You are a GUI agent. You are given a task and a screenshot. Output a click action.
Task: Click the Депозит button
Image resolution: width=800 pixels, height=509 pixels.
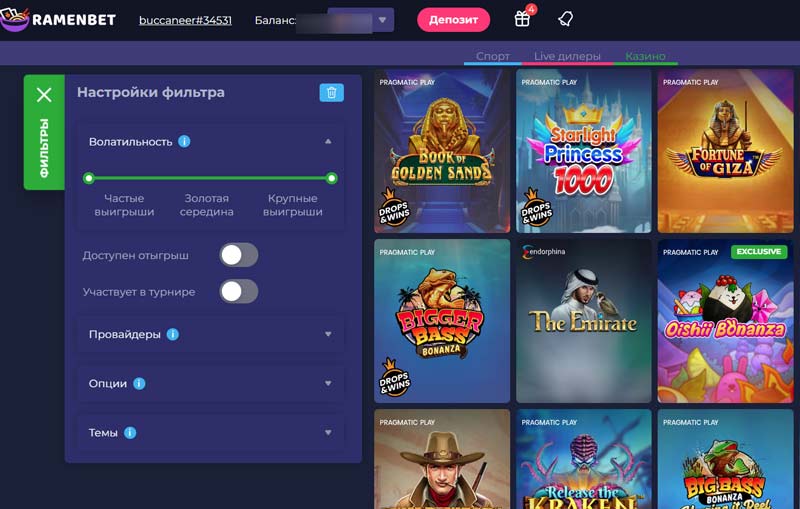point(453,20)
